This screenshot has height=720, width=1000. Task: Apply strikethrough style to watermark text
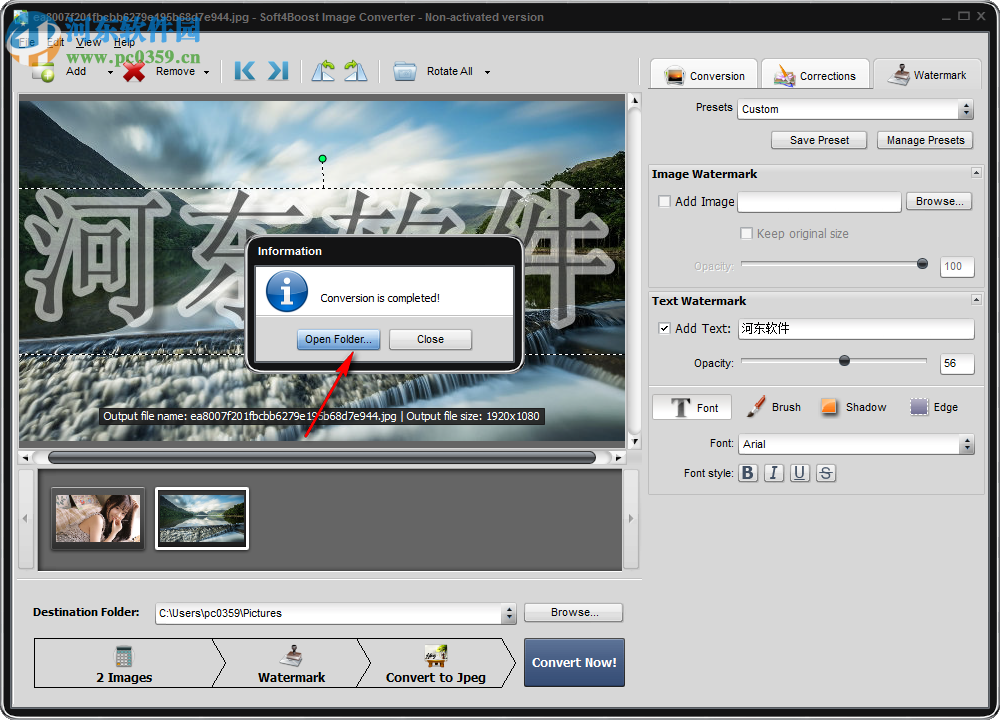pos(826,472)
